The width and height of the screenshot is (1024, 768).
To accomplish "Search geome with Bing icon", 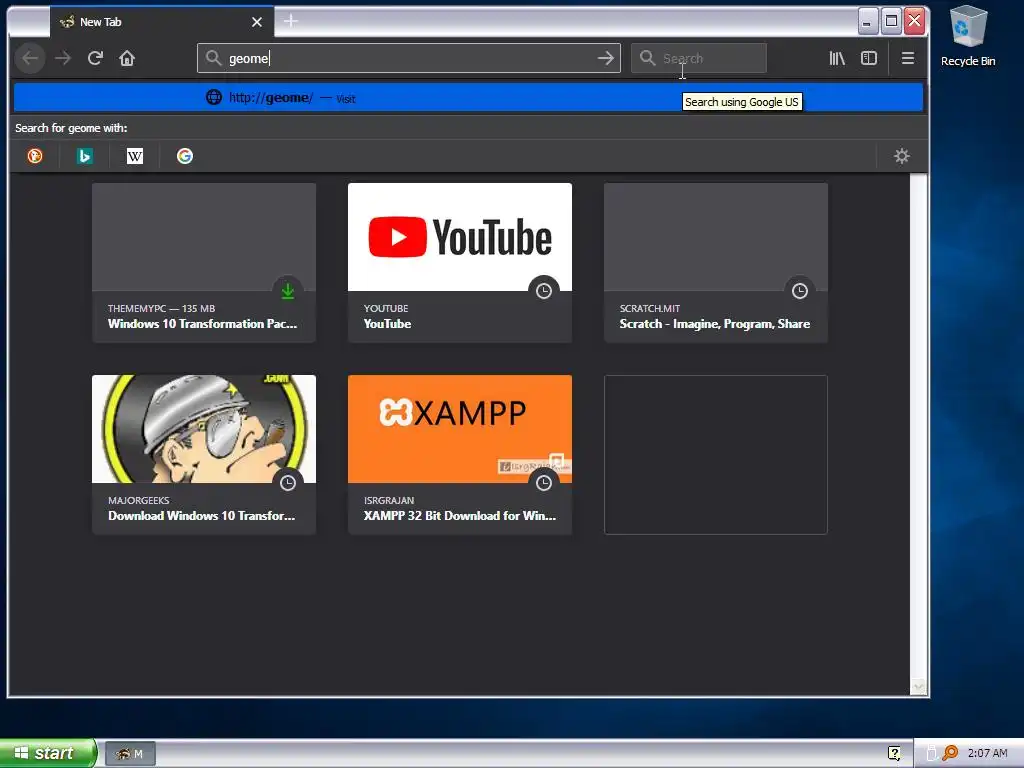I will coord(84,156).
